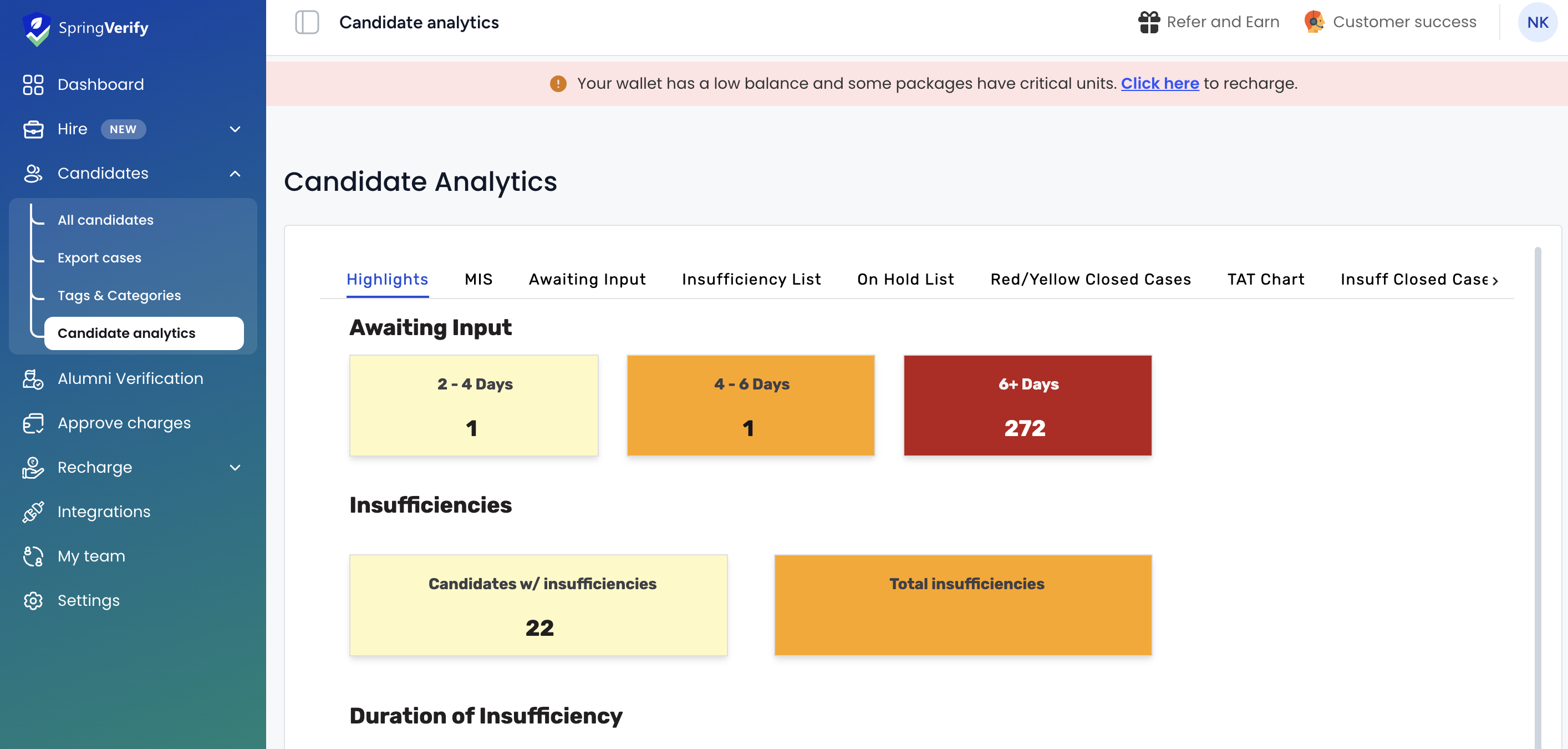Show more tabs with right arrow
The height and width of the screenshot is (749, 1568).
tap(1495, 280)
